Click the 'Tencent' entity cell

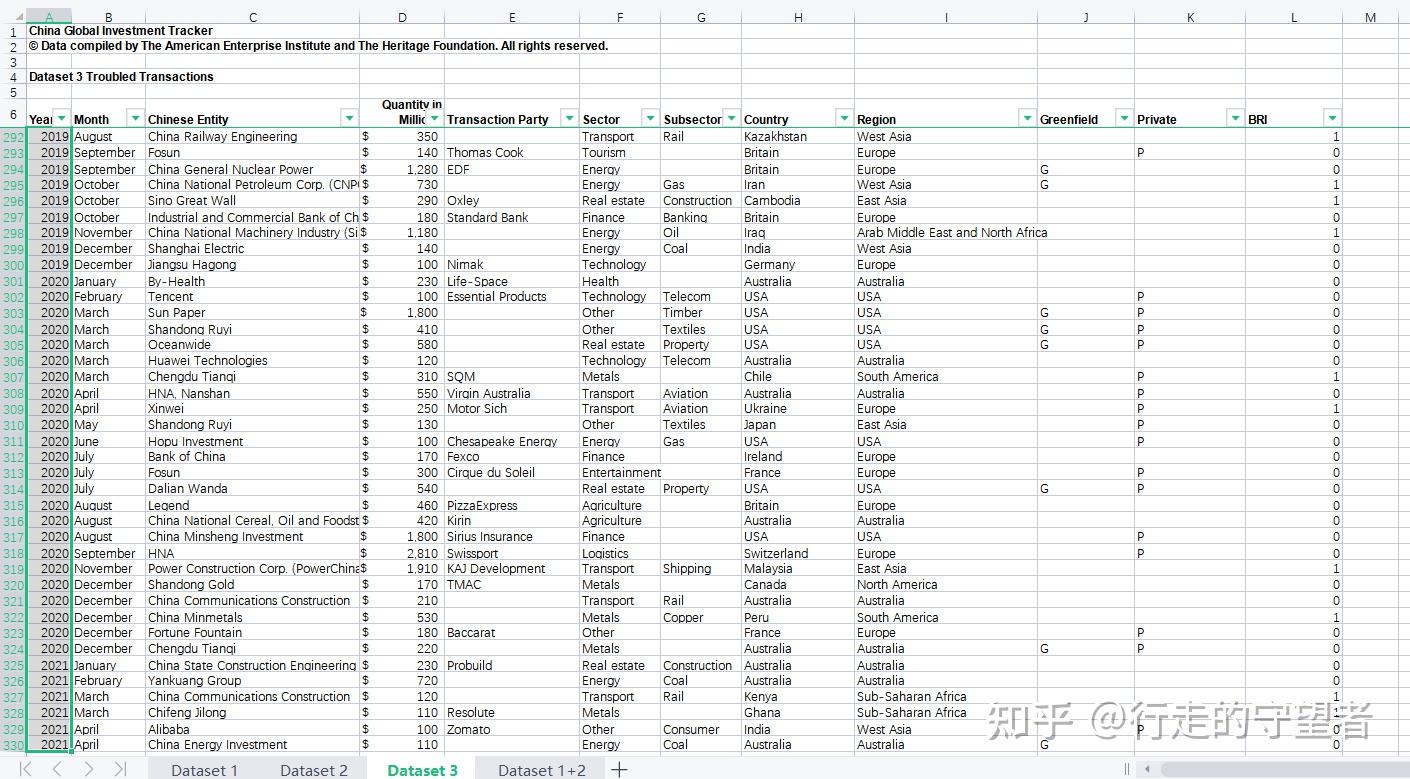tap(253, 297)
